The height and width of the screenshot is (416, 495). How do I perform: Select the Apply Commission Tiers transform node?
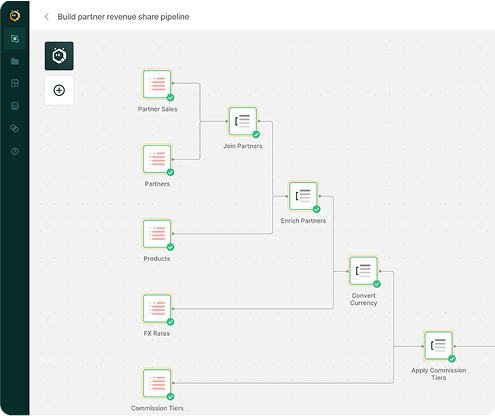click(438, 346)
